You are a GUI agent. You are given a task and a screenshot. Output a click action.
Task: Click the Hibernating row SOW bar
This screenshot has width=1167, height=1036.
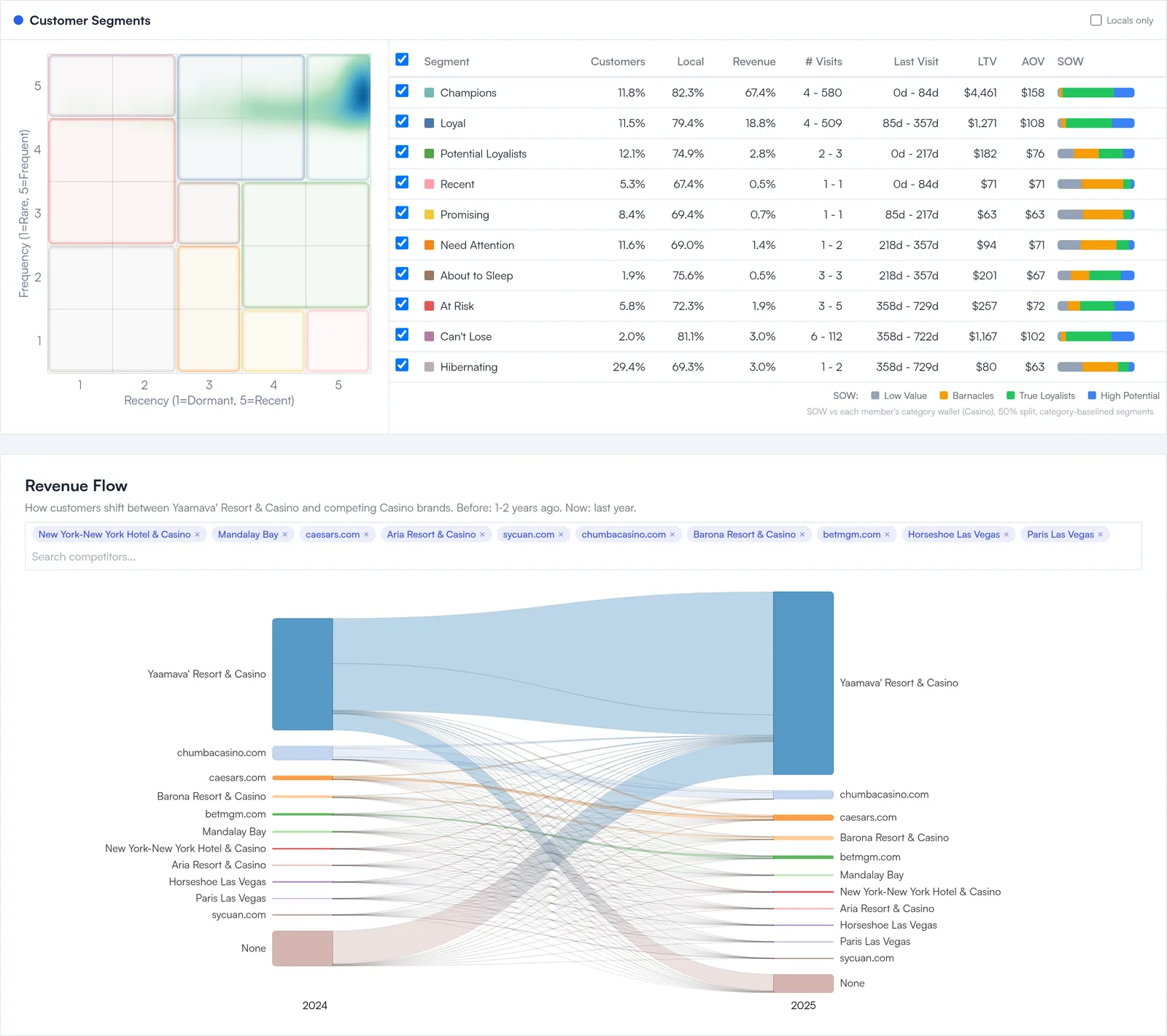[x=1096, y=367]
